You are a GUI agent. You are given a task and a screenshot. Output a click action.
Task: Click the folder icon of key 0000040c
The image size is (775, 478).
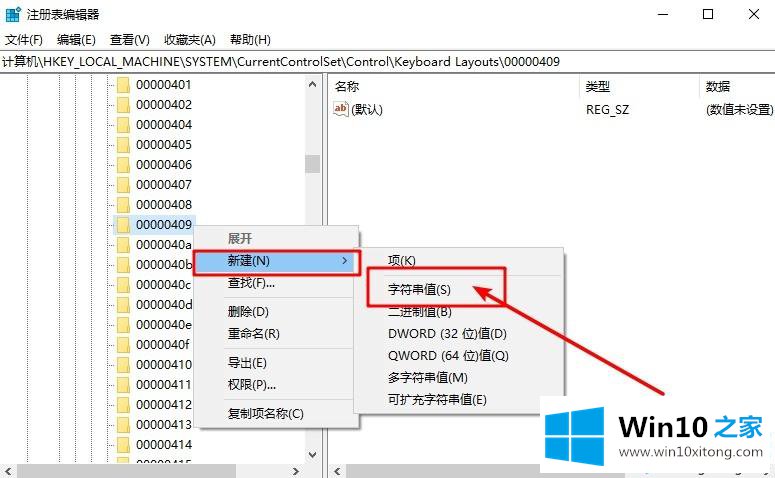tap(123, 285)
